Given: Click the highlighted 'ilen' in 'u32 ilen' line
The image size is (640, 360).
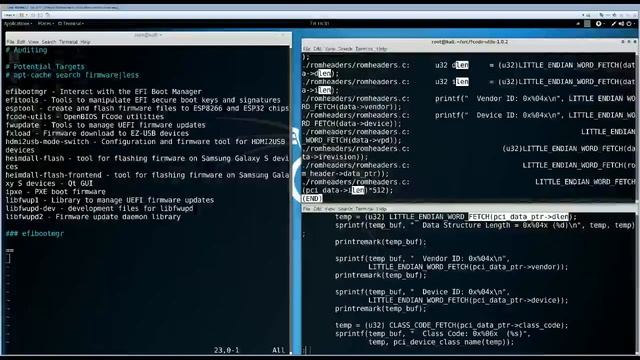Looking at the screenshot, I should 462,82.
